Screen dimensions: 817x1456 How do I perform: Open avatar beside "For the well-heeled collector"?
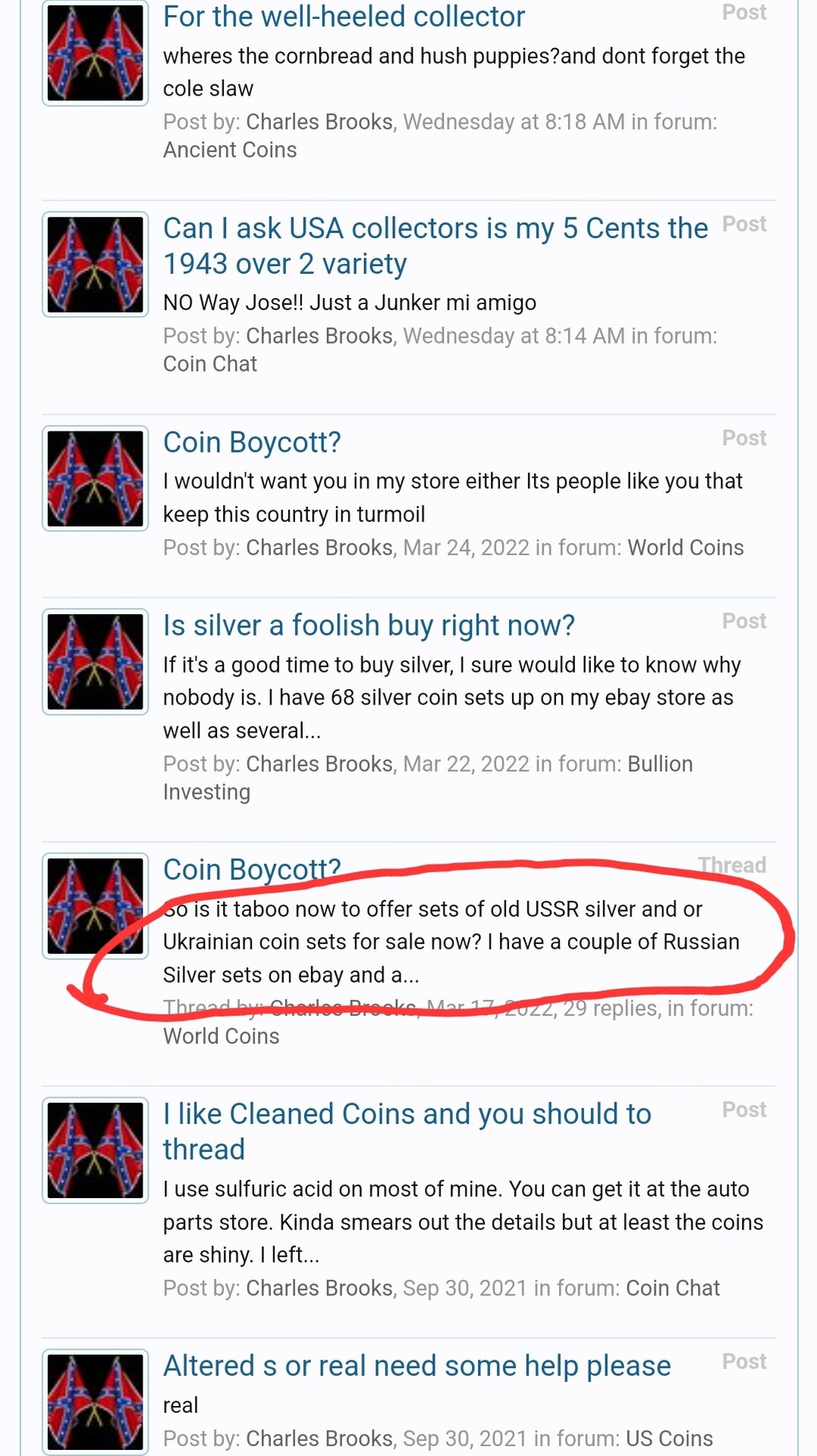[x=95, y=53]
